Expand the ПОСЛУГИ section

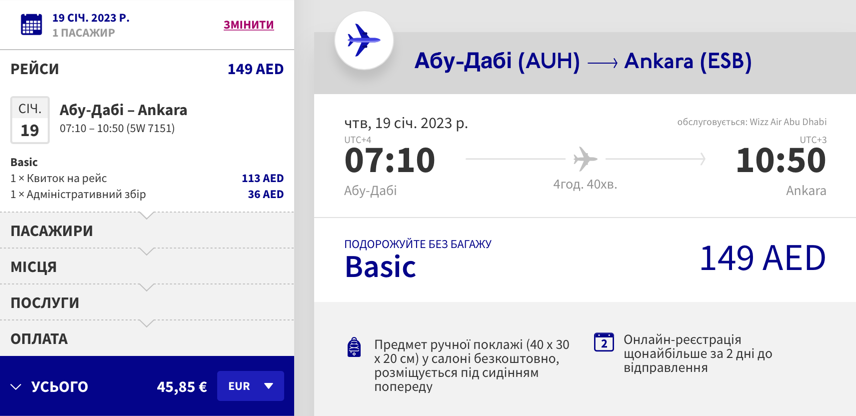coord(147,302)
